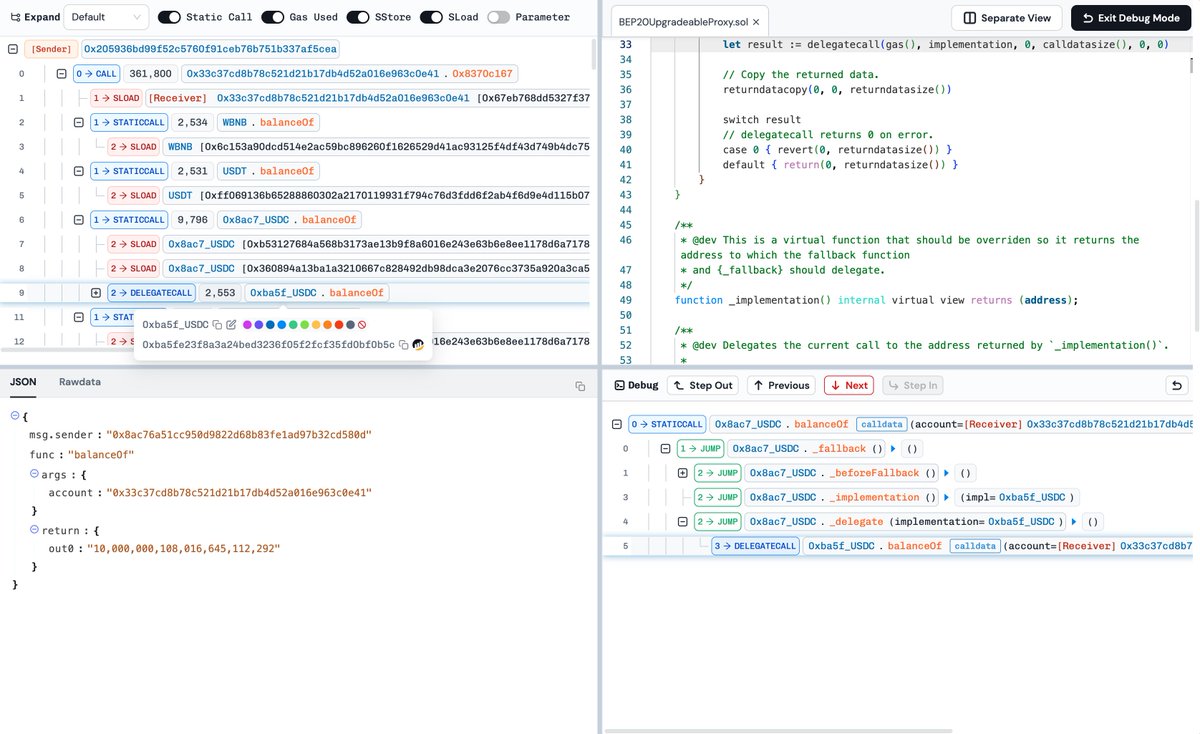The image size is (1200, 734).
Task: Click the no-color clear icon in palette
Action: click(362, 325)
